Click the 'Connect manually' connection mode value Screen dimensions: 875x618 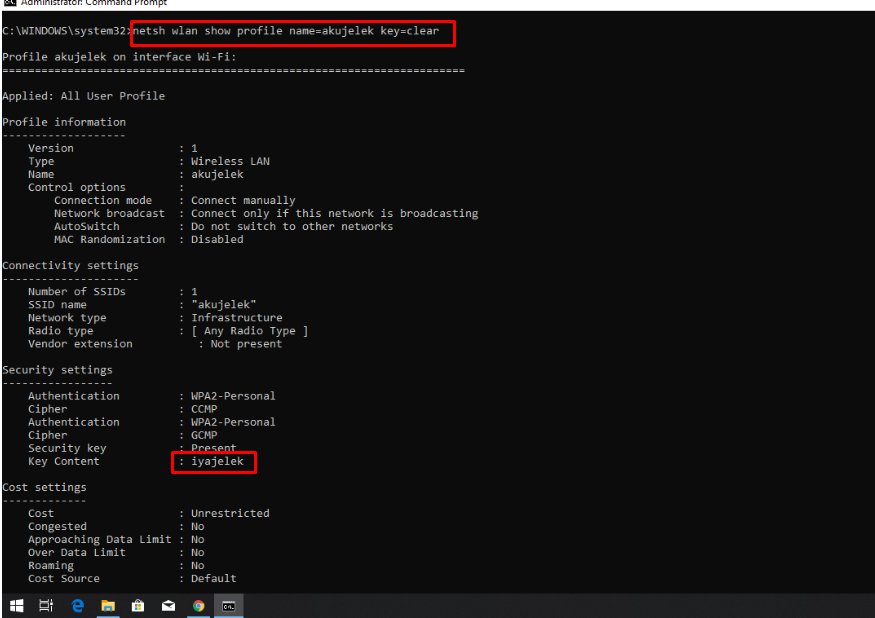pos(243,200)
